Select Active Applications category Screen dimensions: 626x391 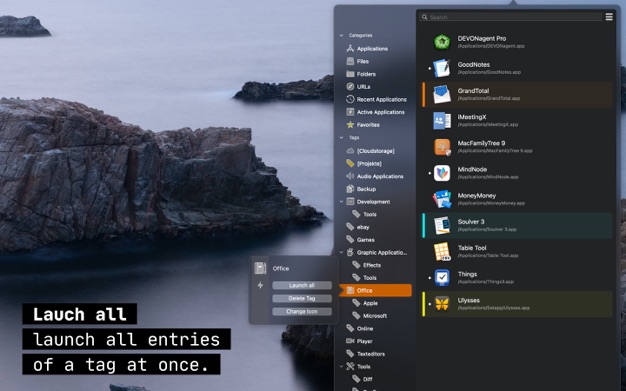[x=375, y=112]
